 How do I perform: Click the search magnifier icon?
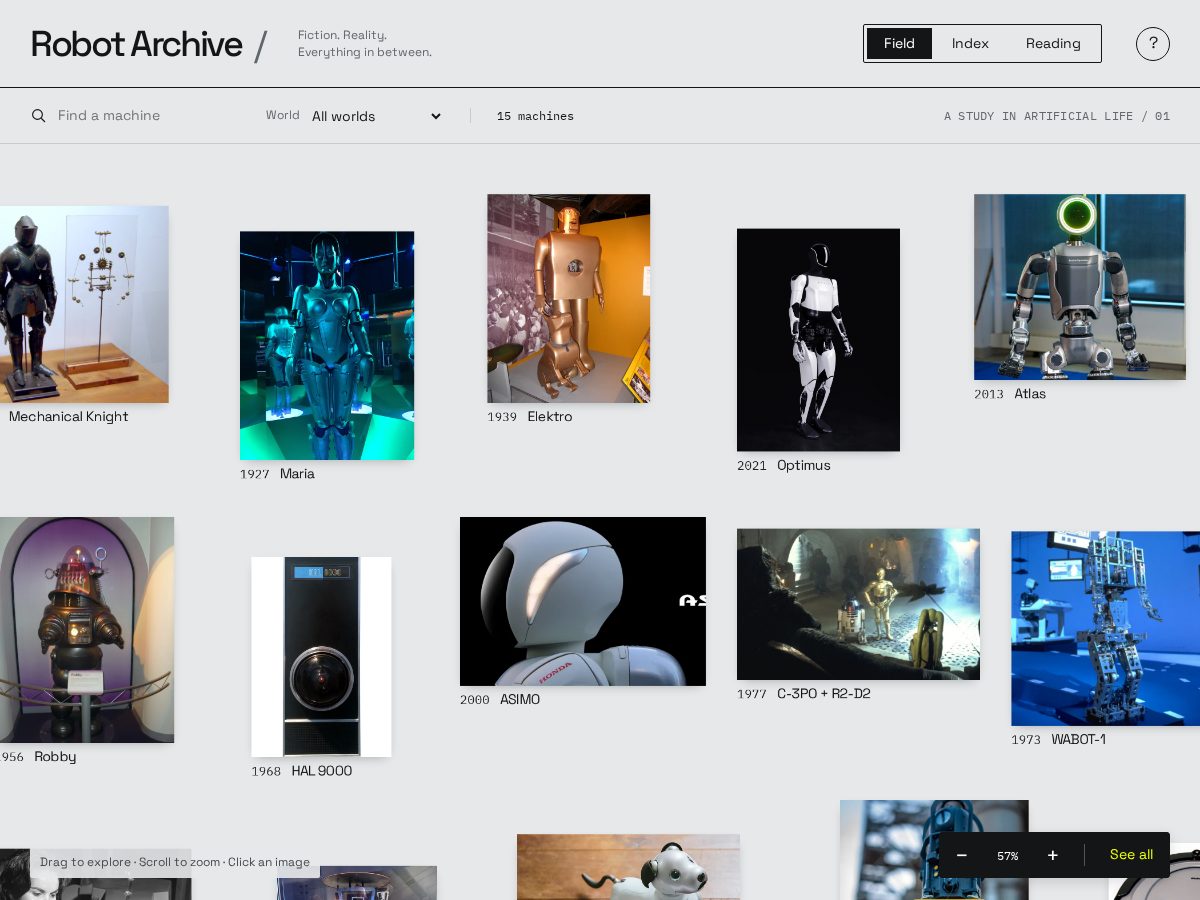click(39, 116)
